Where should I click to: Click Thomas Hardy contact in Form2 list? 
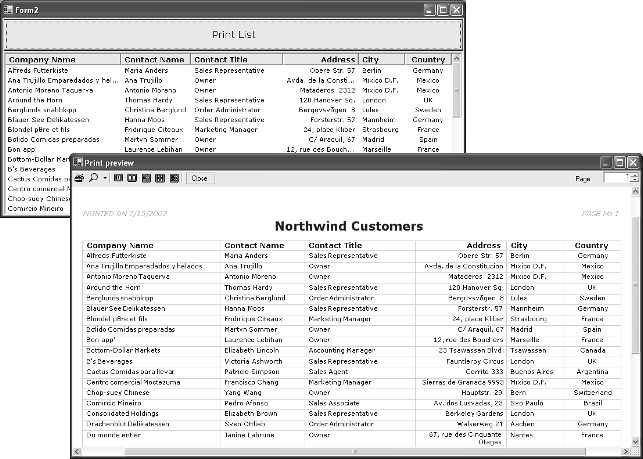click(148, 100)
